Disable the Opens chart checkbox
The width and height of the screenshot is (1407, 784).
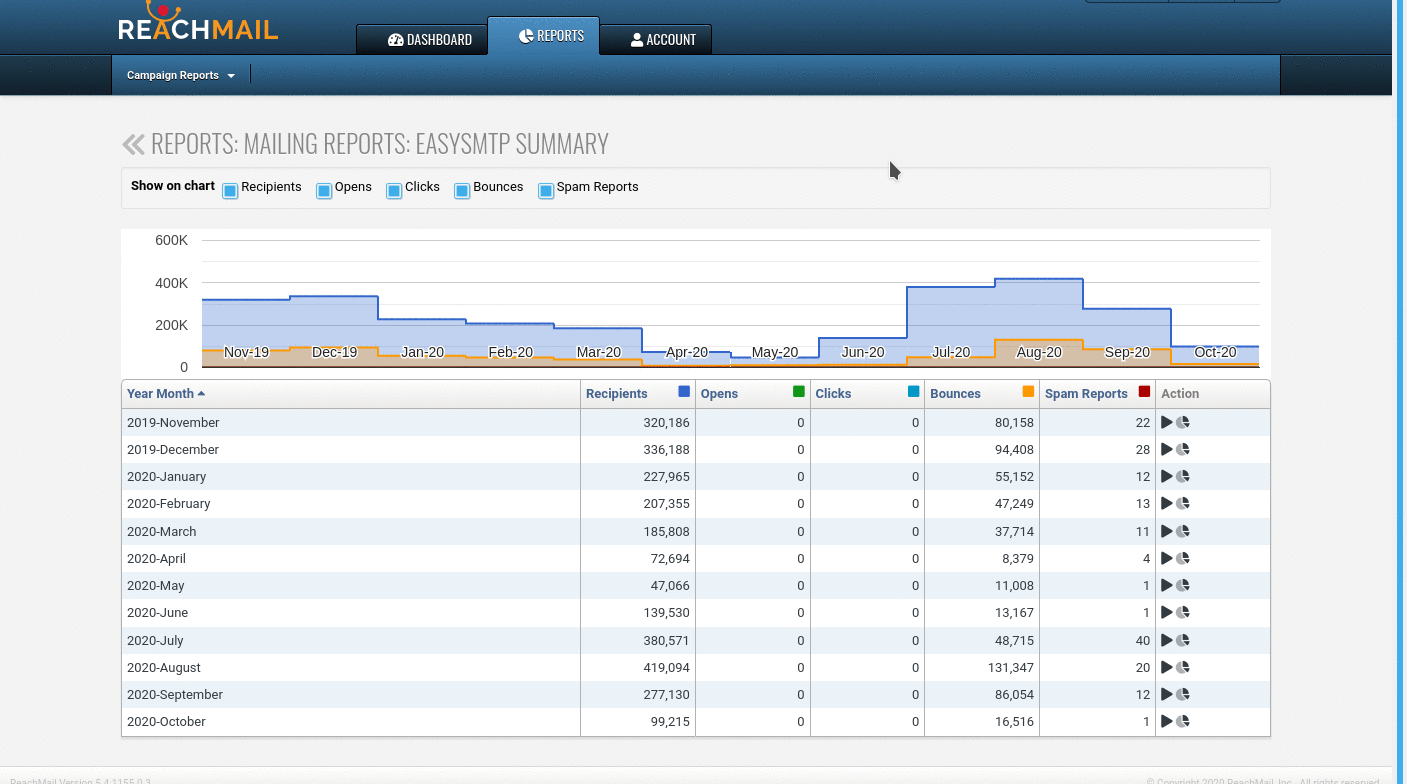(x=324, y=191)
